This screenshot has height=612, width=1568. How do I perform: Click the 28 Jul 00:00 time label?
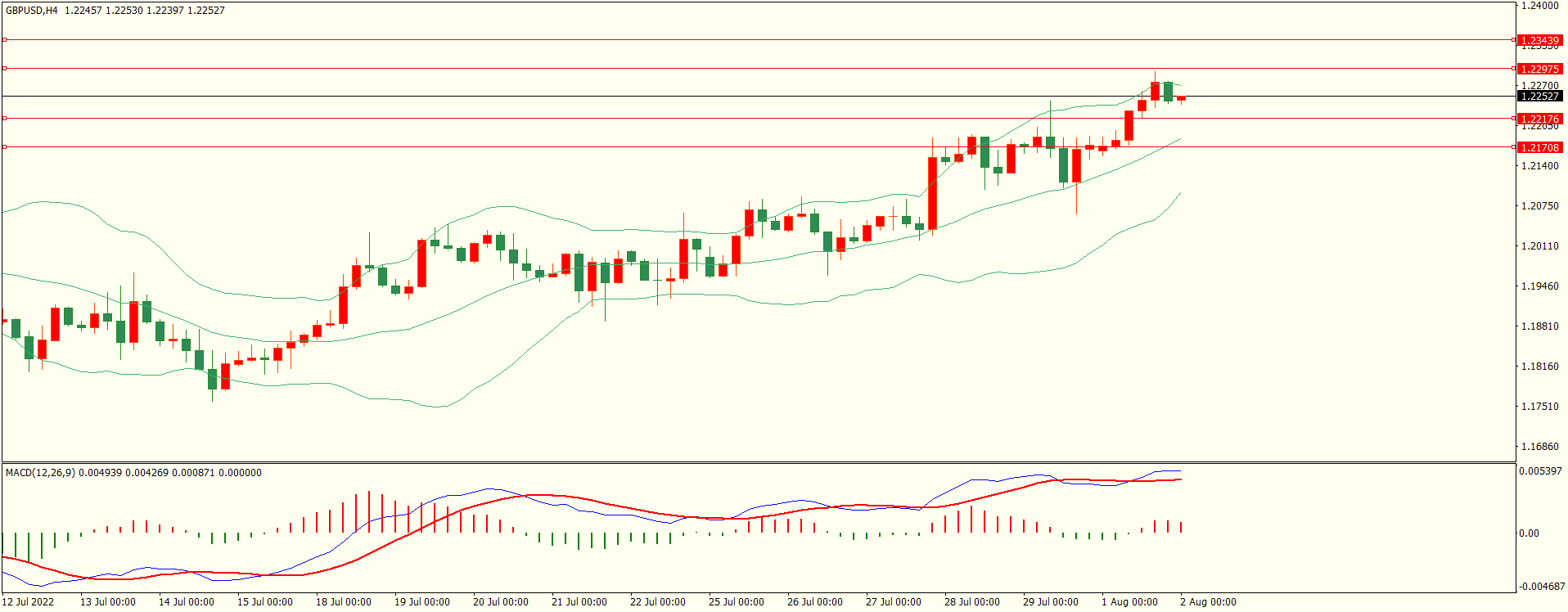(972, 602)
